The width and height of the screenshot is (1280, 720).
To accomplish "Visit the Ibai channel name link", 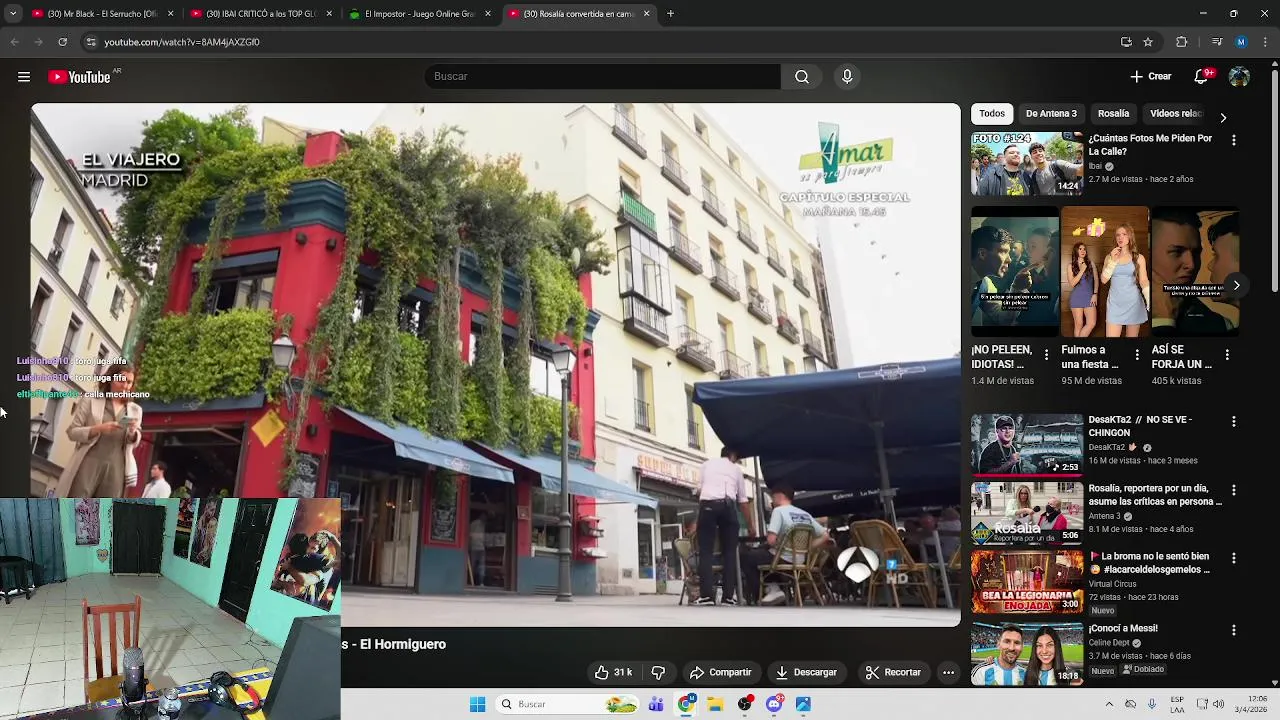I will [x=1095, y=166].
